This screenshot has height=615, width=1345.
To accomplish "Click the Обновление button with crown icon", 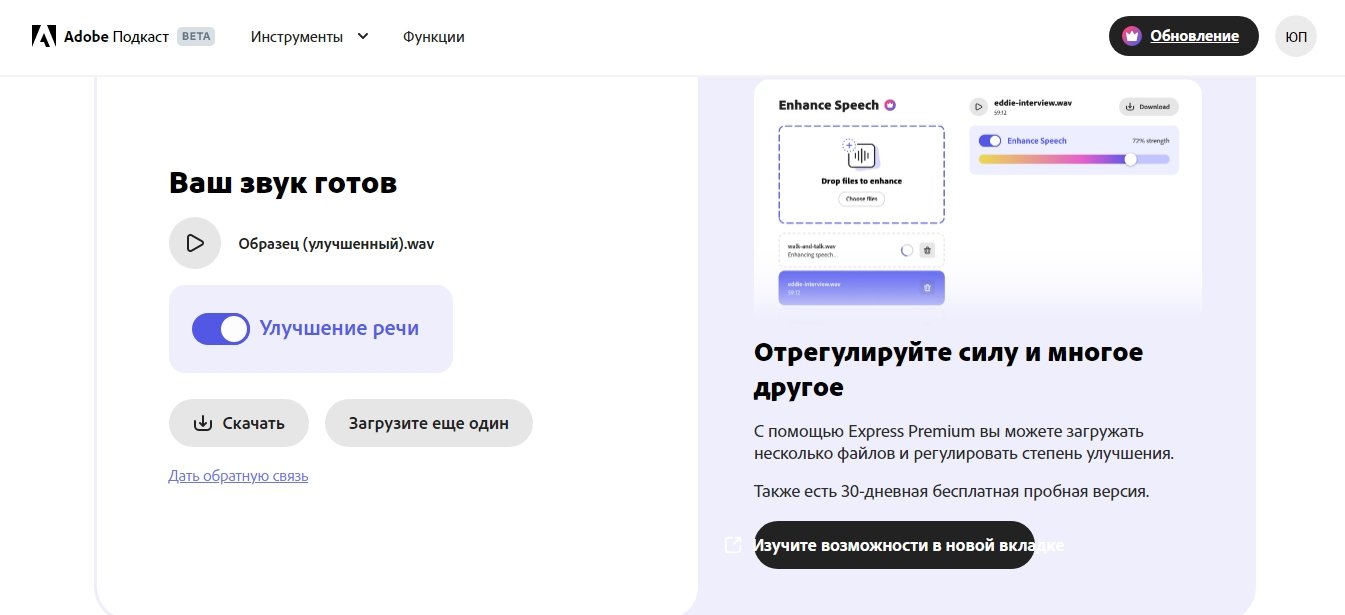I will pyautogui.click(x=1183, y=36).
